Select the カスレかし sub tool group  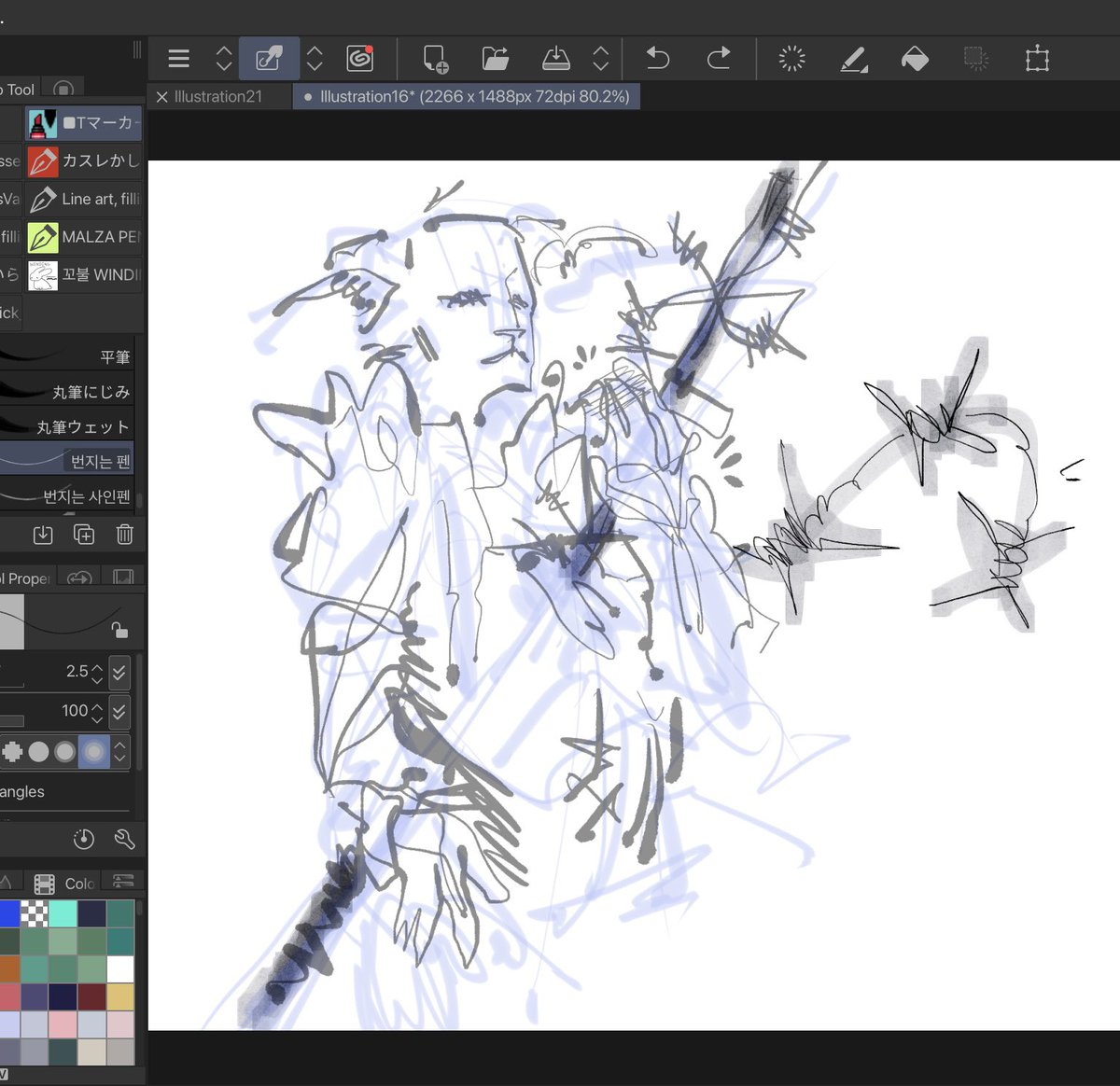click(x=83, y=161)
